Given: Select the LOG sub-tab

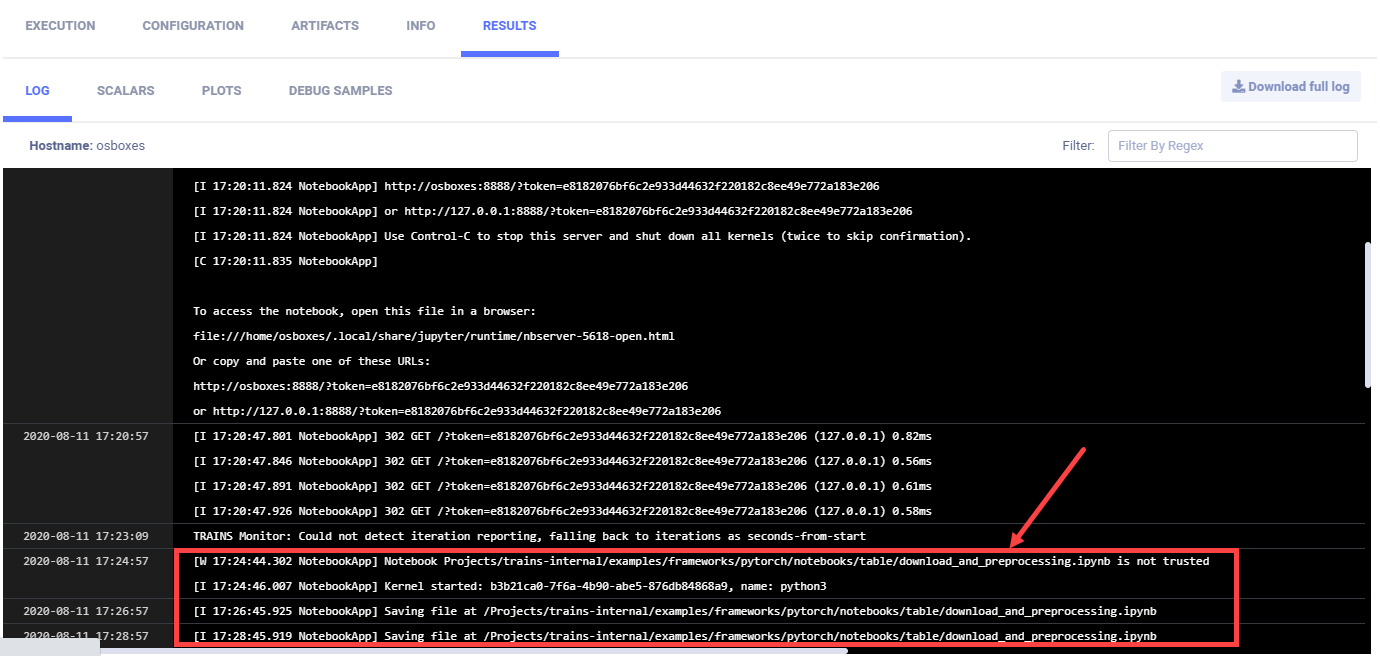Looking at the screenshot, I should (37, 91).
